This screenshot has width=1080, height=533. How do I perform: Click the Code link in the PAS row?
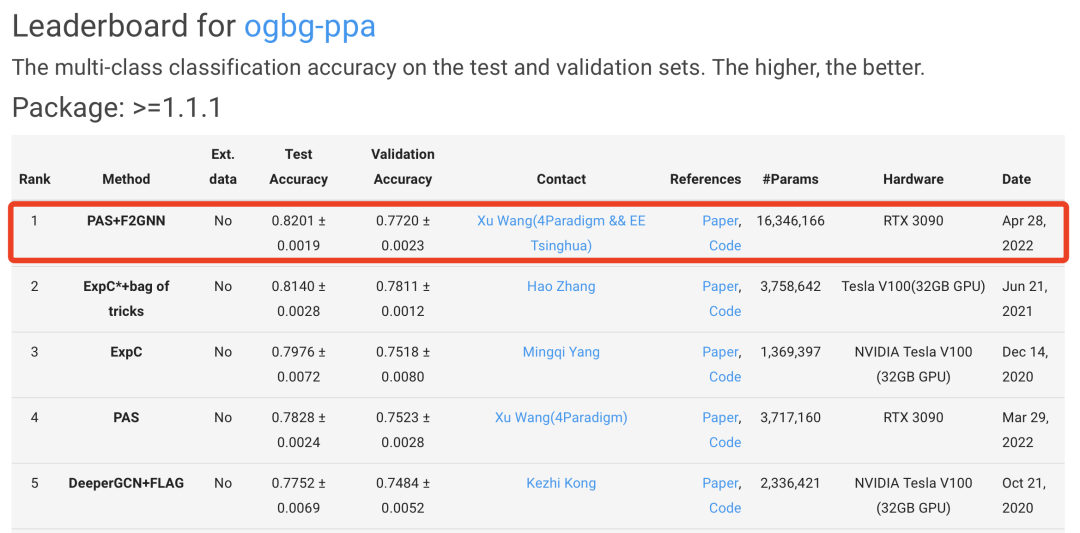pyautogui.click(x=725, y=442)
